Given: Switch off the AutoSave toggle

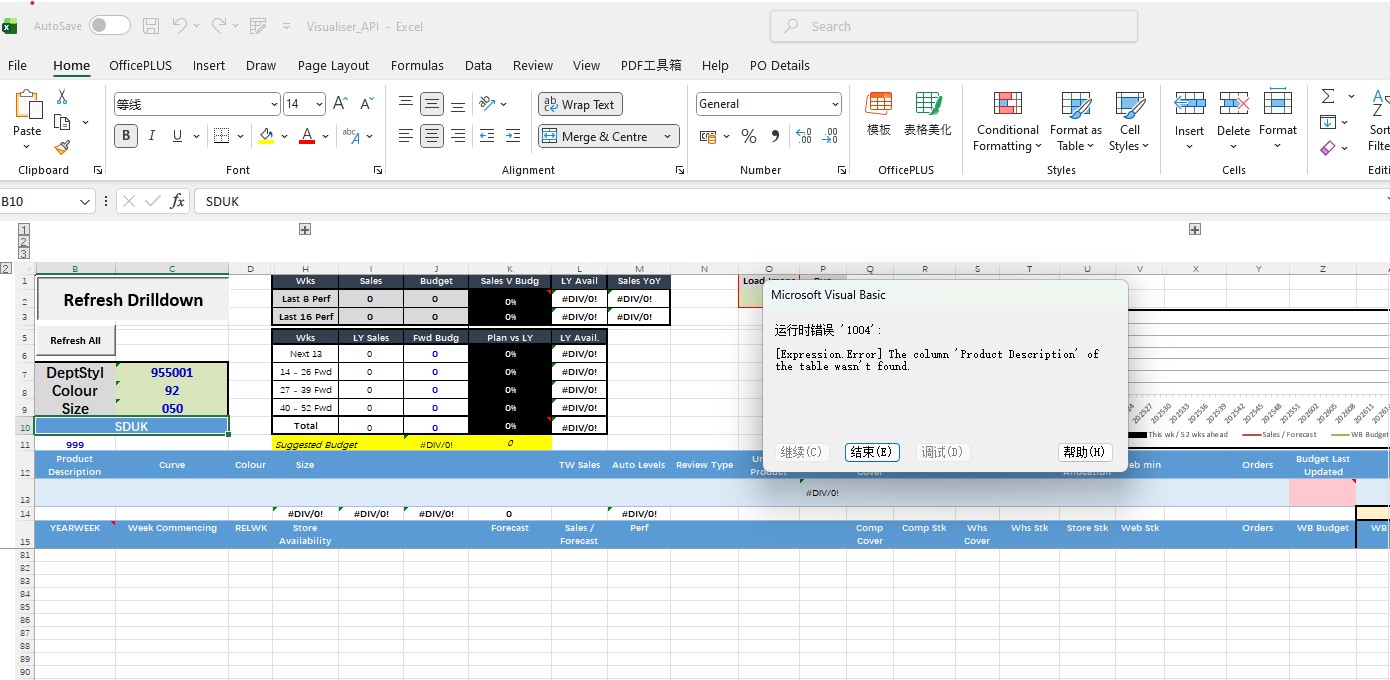Looking at the screenshot, I should pos(108,26).
